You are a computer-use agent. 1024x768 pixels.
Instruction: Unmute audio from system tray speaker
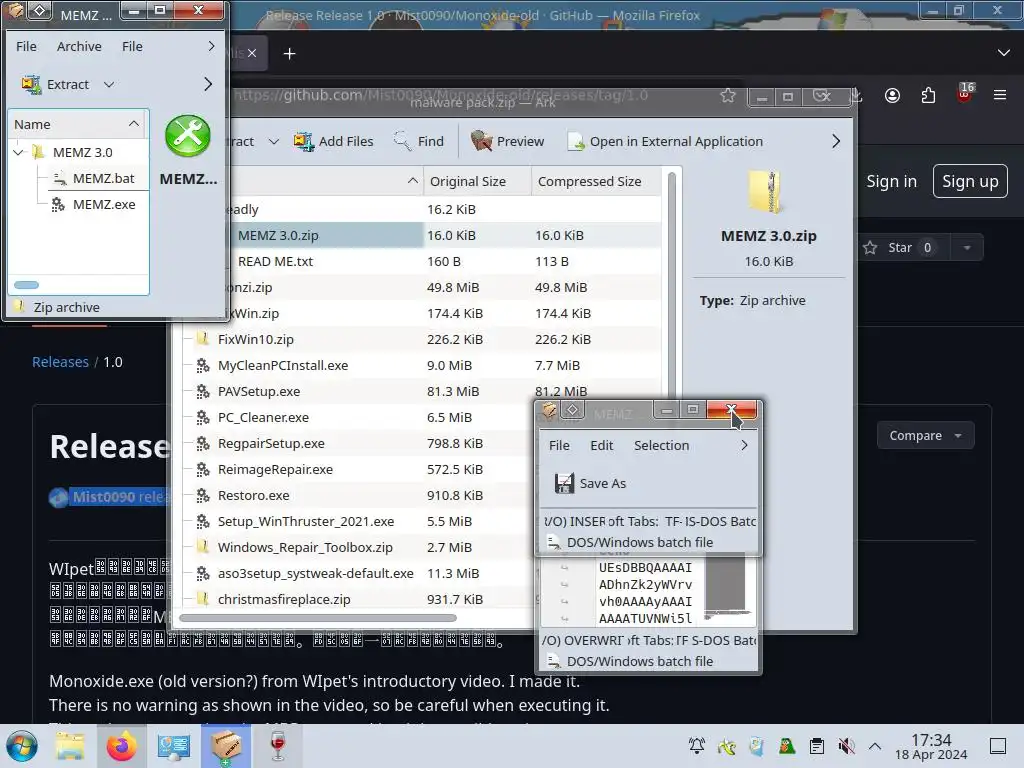click(x=846, y=746)
